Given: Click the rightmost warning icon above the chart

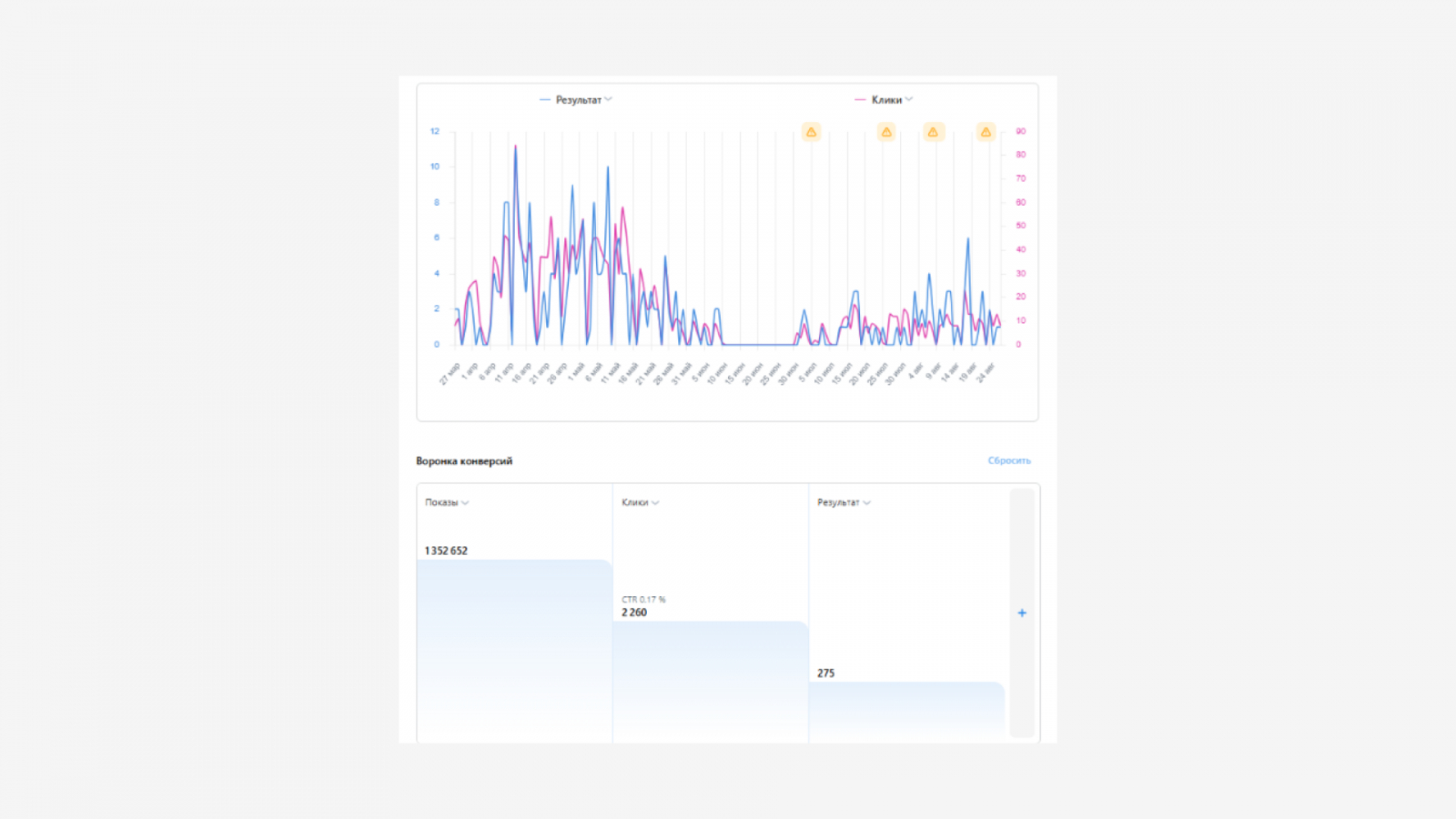Looking at the screenshot, I should tap(986, 132).
